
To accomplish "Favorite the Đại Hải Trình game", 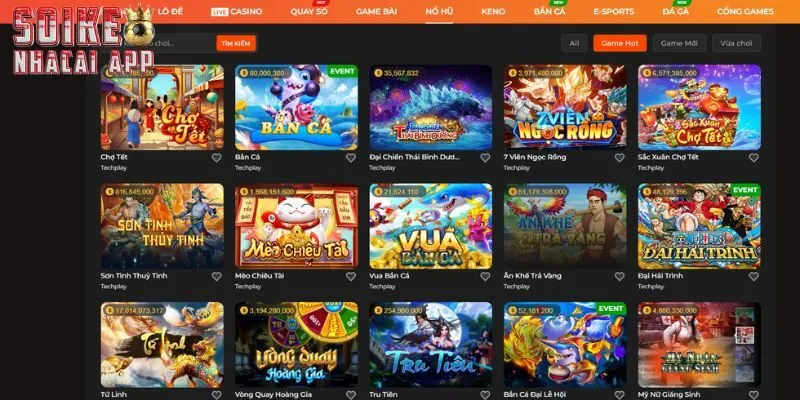I will (x=754, y=276).
